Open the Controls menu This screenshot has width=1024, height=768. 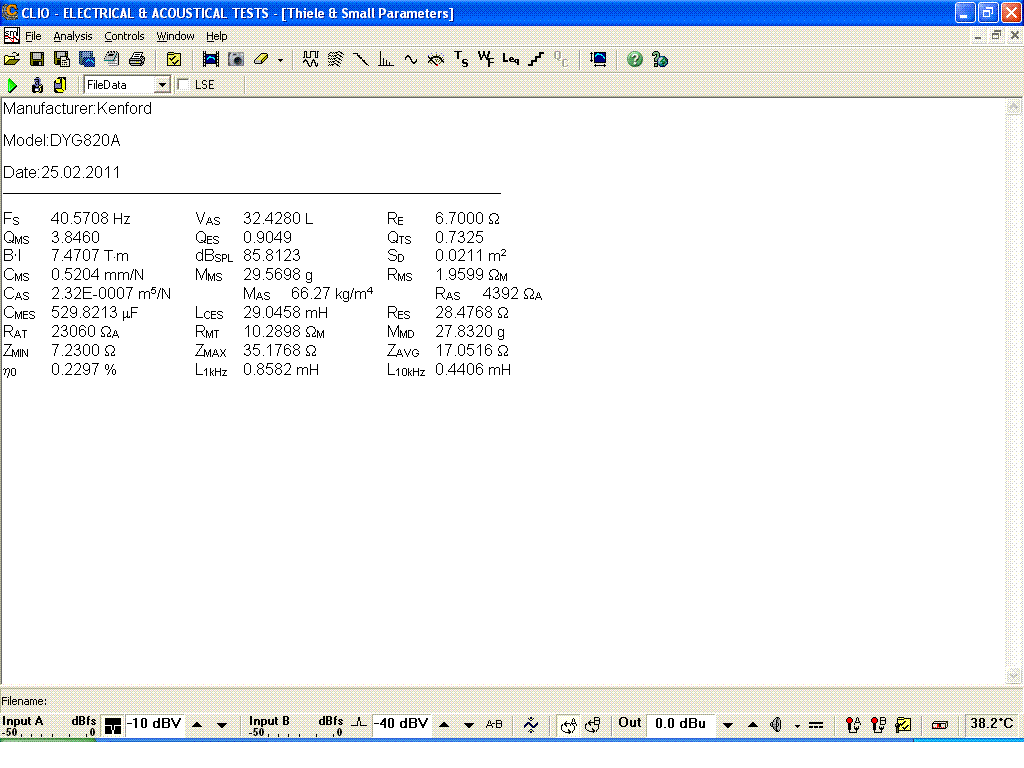124,36
